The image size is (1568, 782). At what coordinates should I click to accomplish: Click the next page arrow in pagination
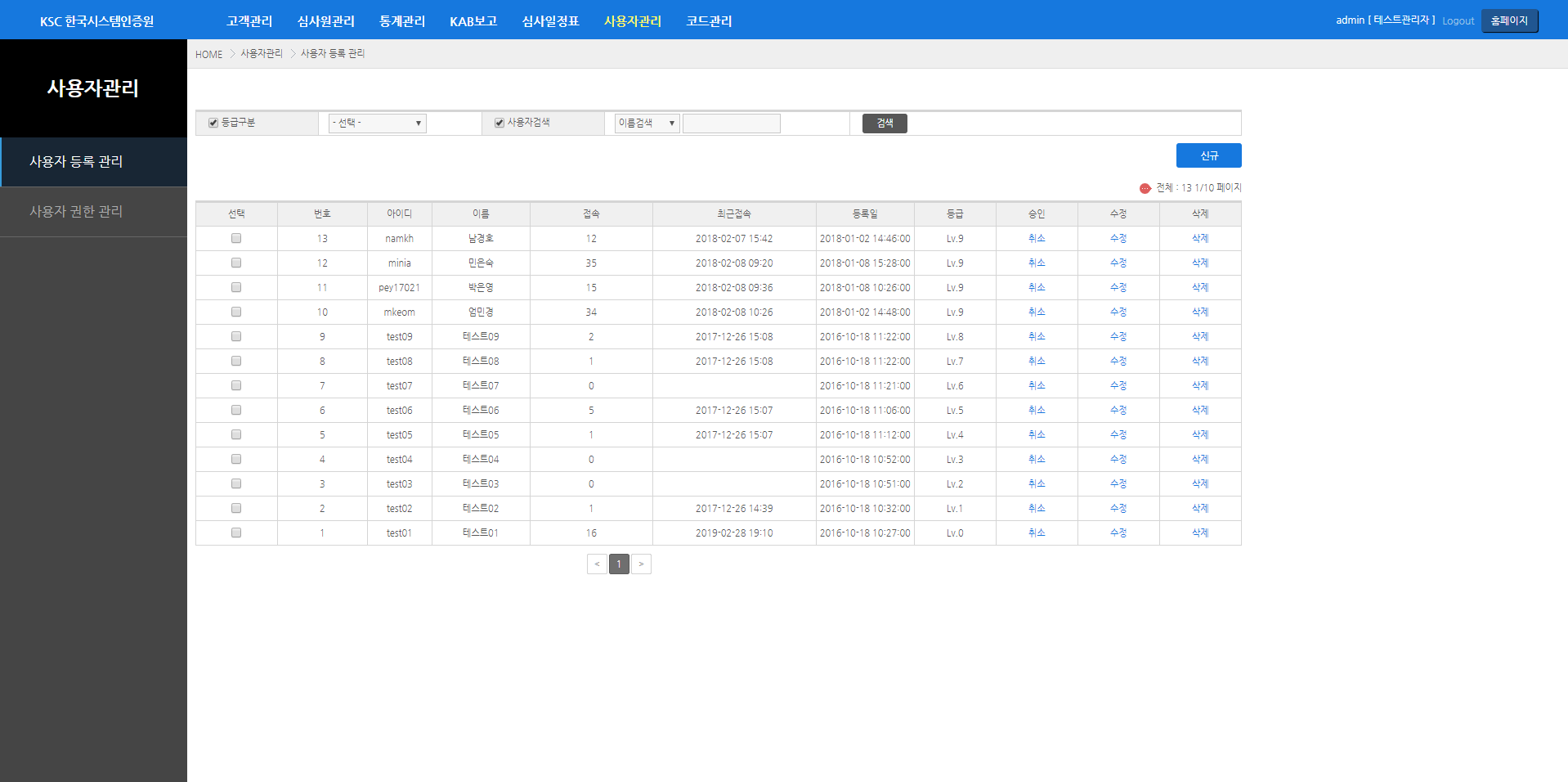click(641, 564)
